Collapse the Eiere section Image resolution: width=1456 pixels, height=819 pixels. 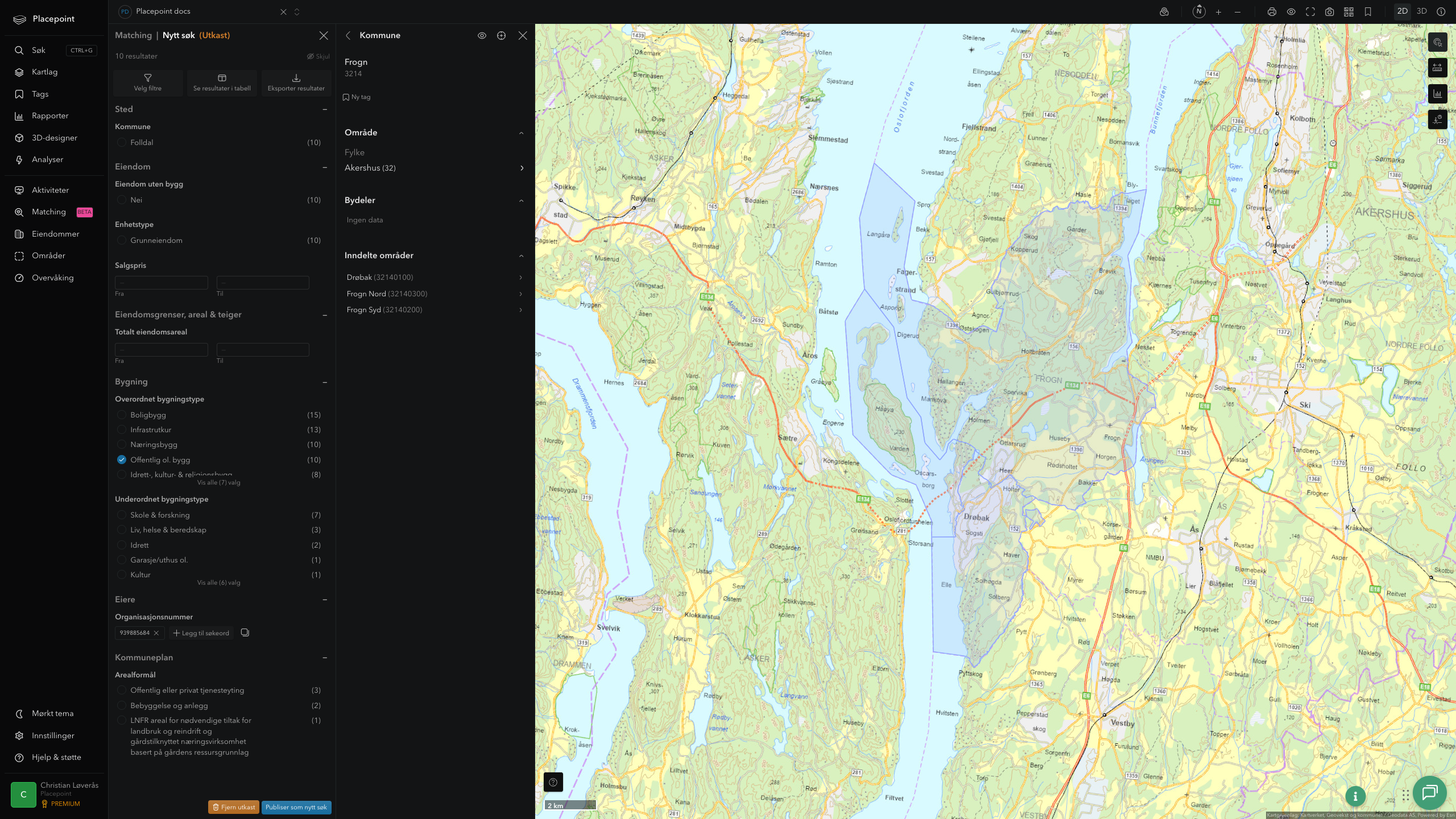325,599
